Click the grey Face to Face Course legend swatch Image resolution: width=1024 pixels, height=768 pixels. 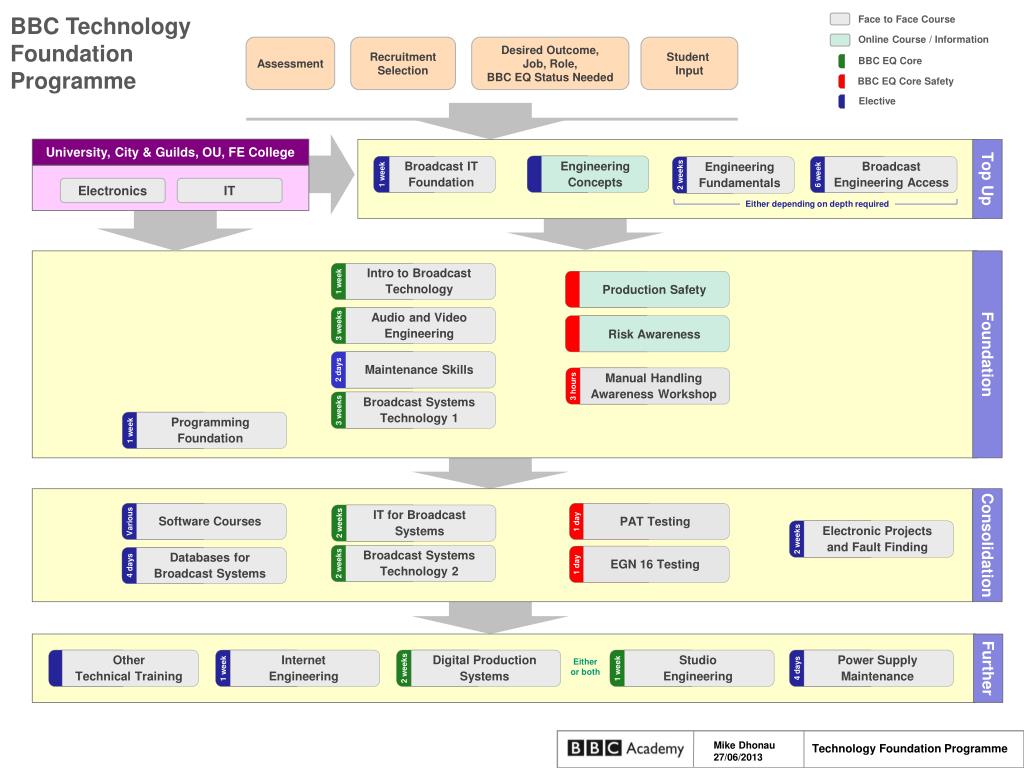840,19
